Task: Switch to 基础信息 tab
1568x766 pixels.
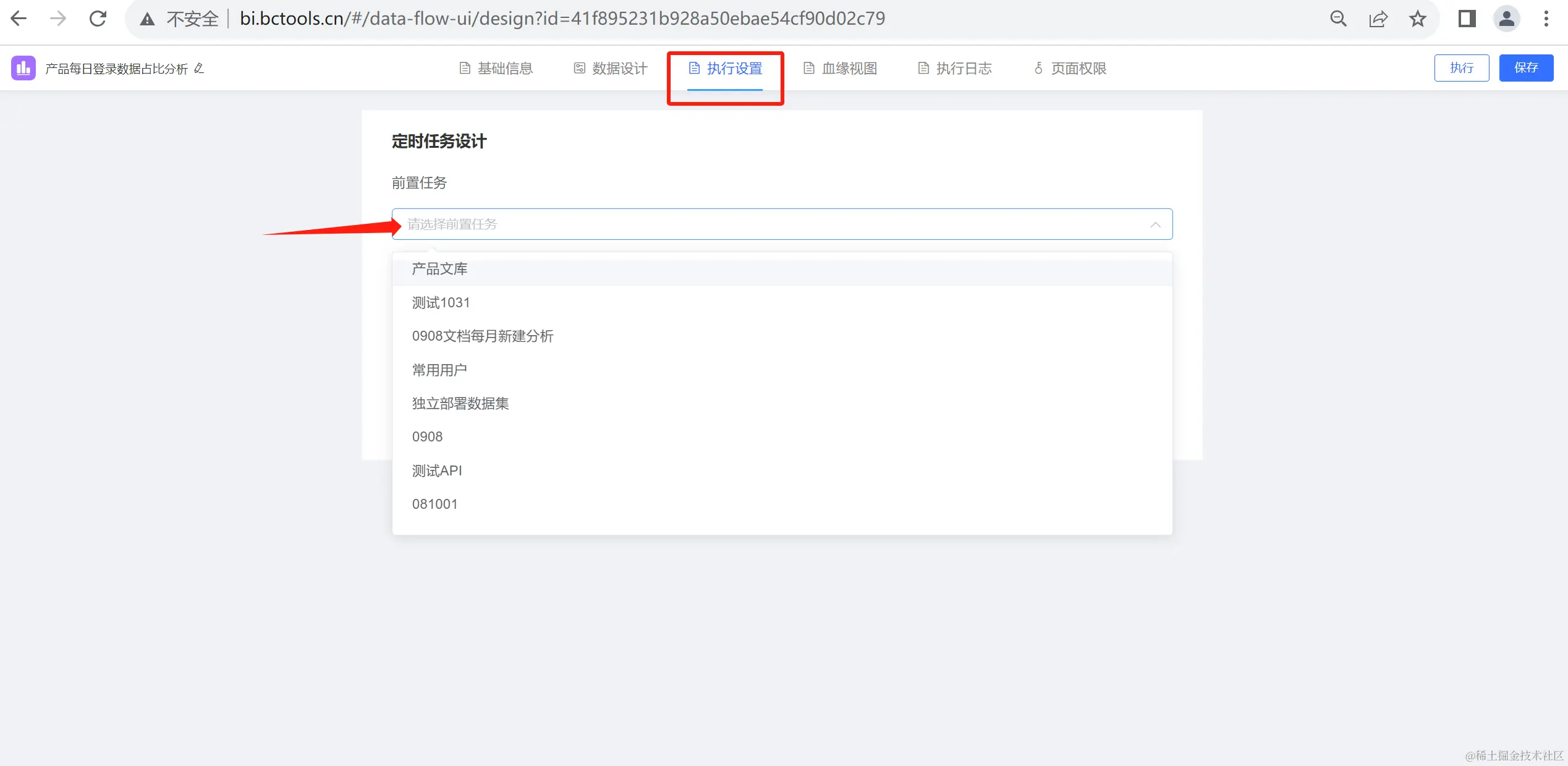Action: [x=496, y=68]
